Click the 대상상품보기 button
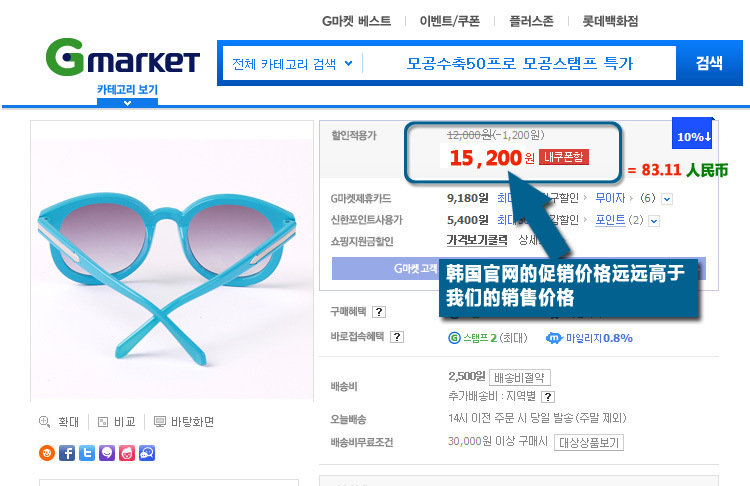 [x=589, y=442]
